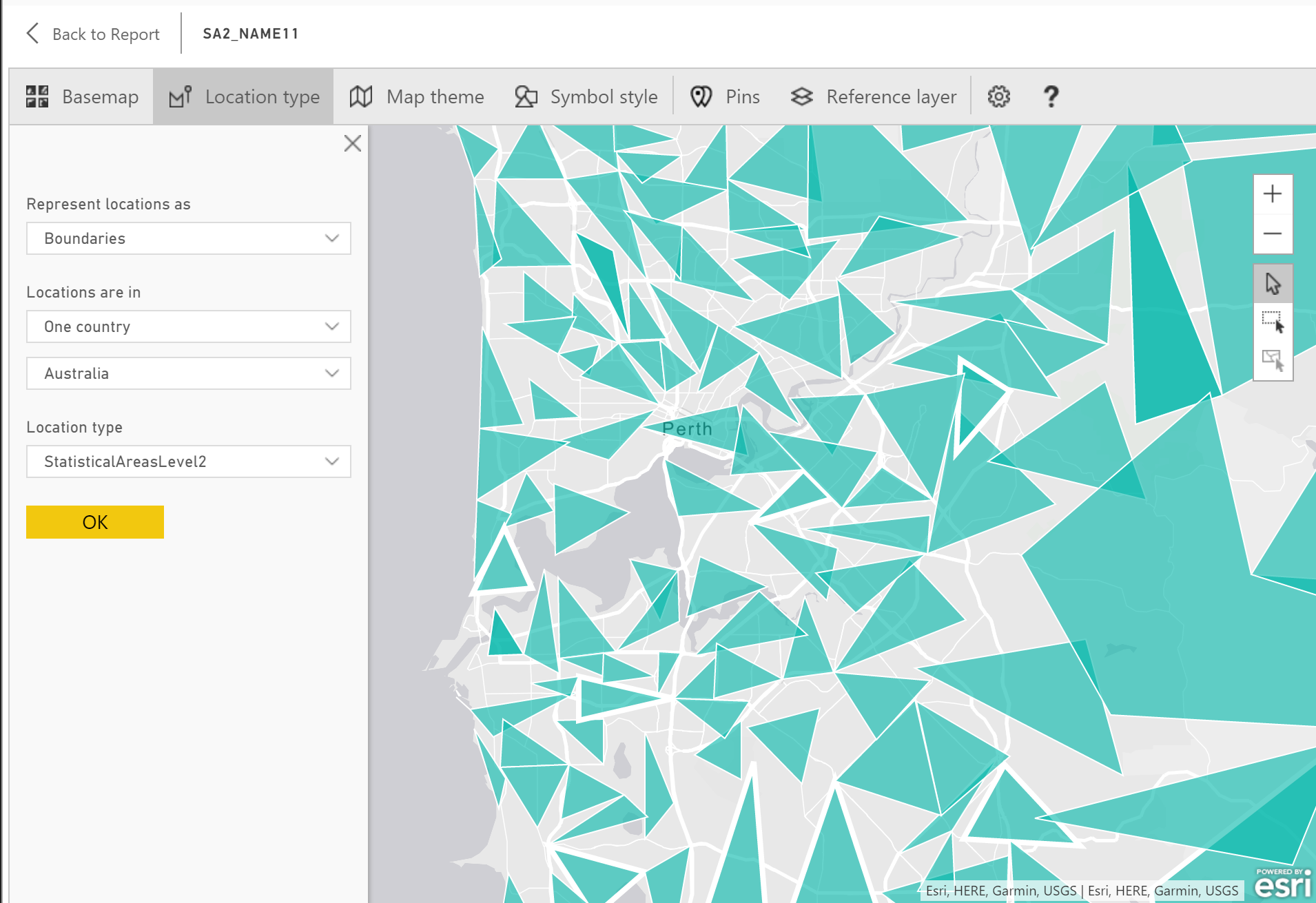Screen dimensions: 1316x903
Task: Click the Location type field label above StatisticalAreasLevel2
Action: point(74,428)
